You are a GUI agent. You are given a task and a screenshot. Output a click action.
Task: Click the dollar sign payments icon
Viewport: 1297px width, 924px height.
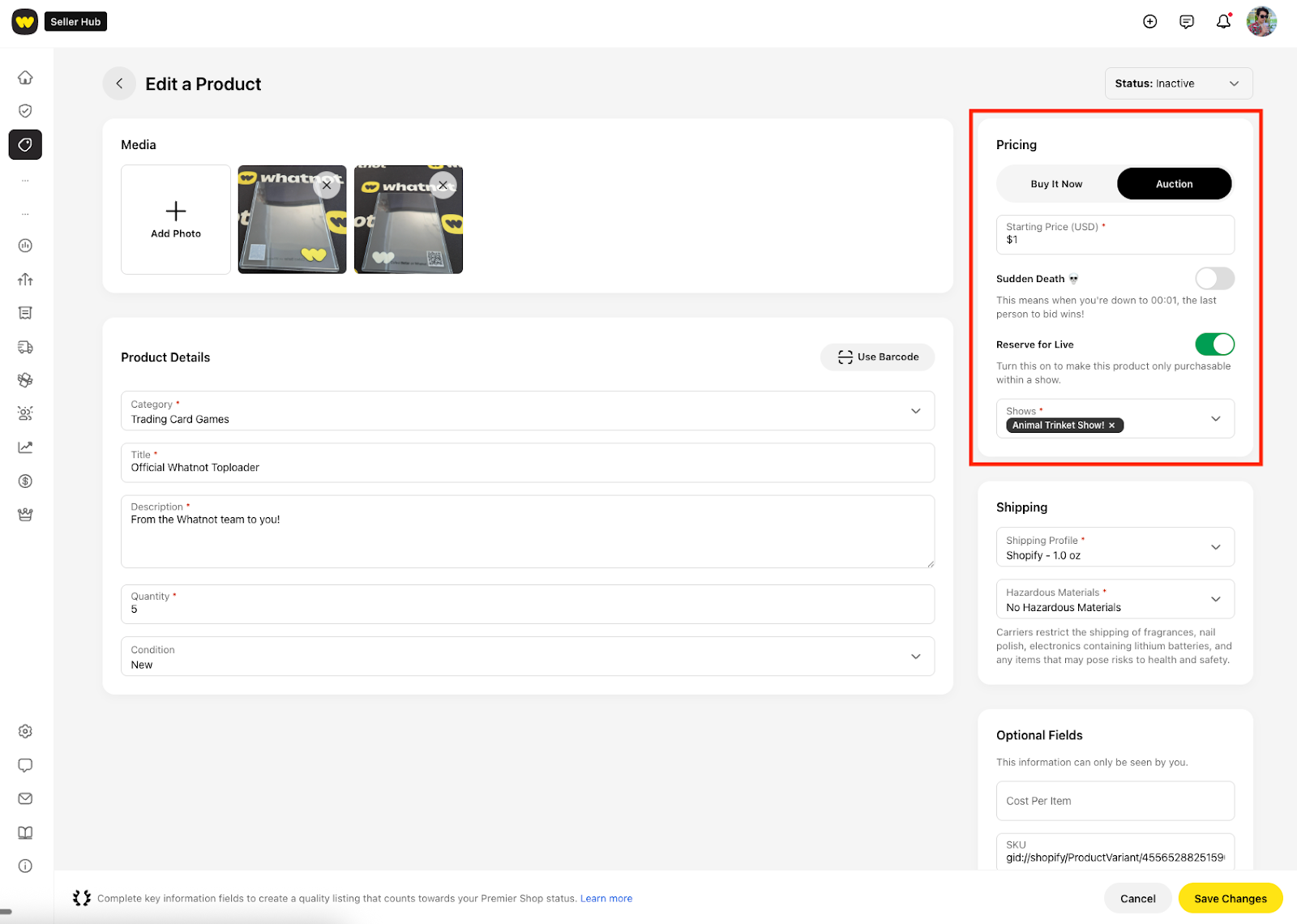[25, 481]
